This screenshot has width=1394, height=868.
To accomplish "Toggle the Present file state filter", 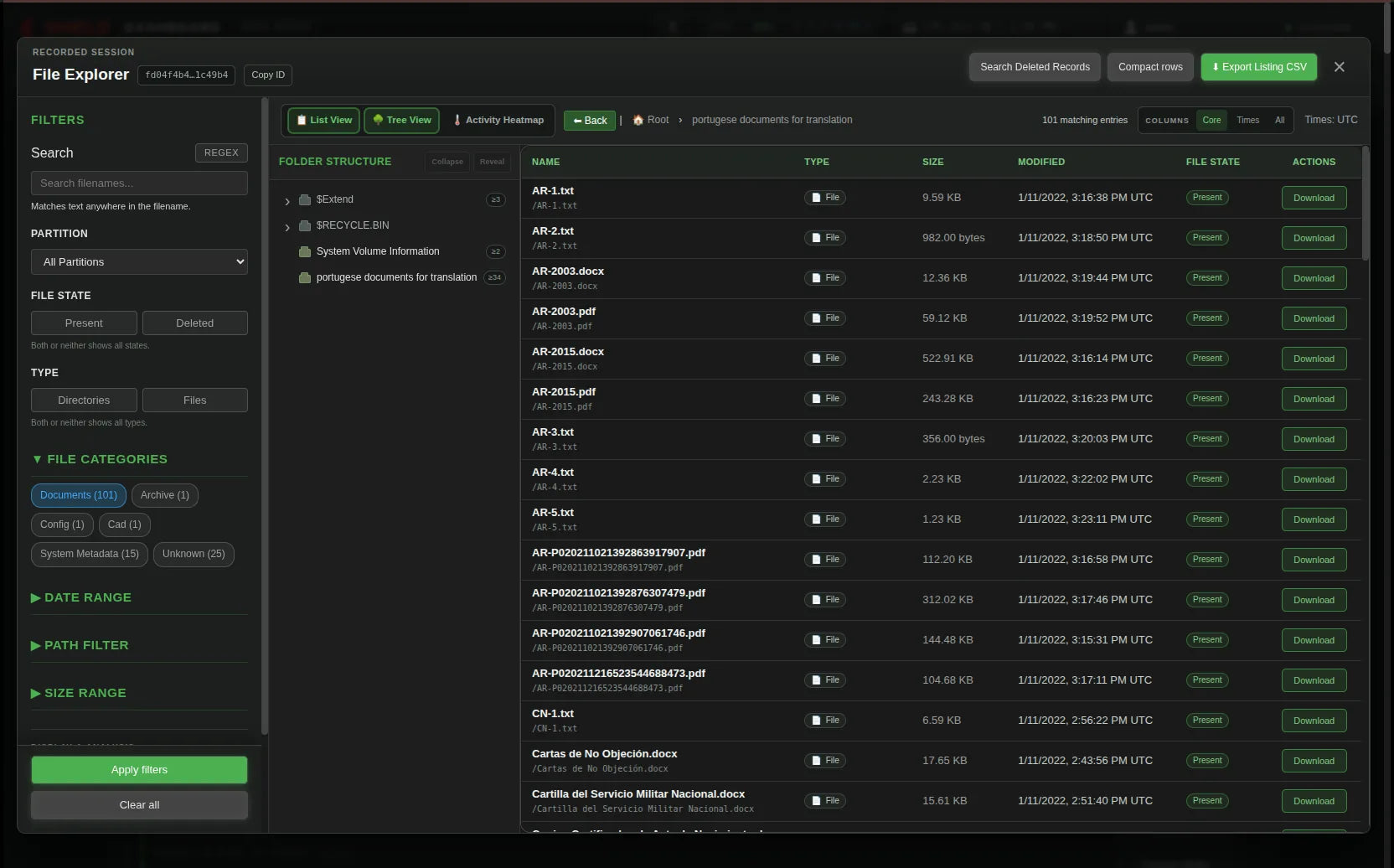I will (84, 323).
